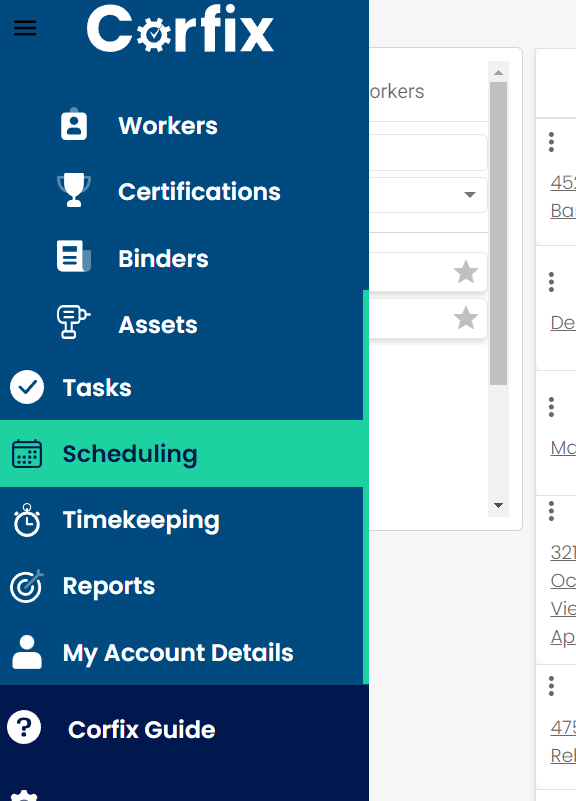
Task: Go to the Tasks section
Action: pos(97,388)
